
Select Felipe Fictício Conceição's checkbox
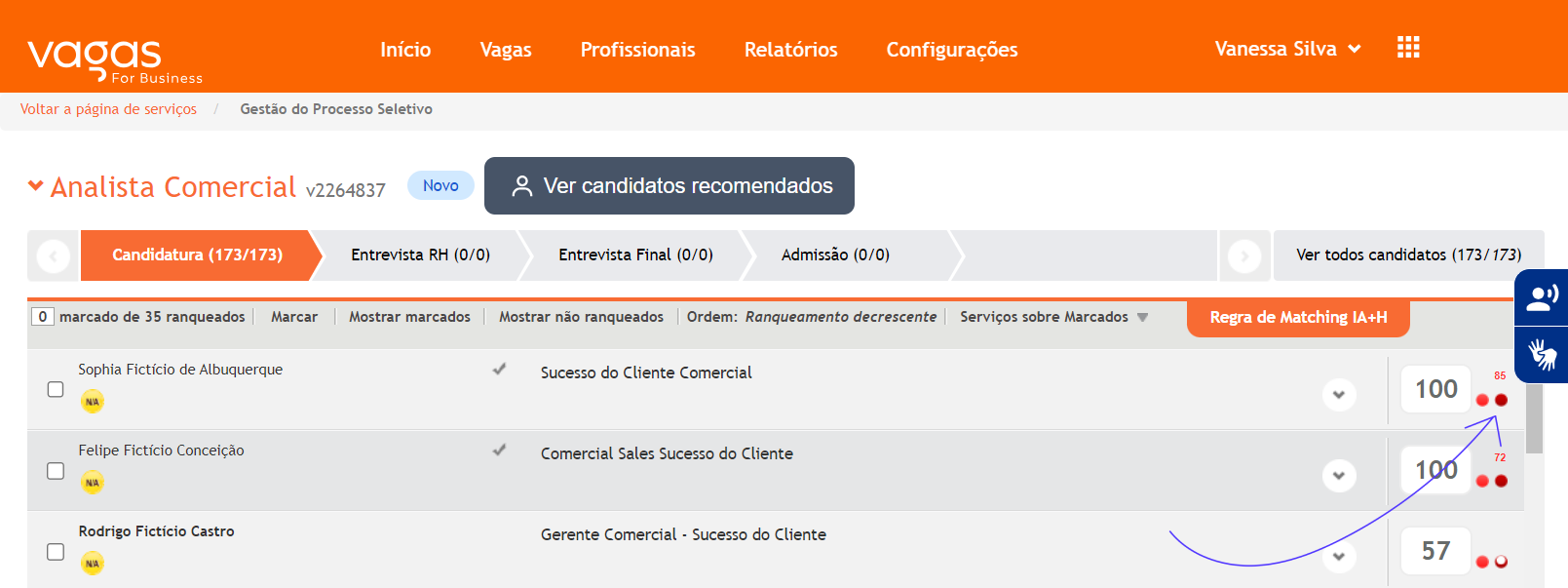56,471
